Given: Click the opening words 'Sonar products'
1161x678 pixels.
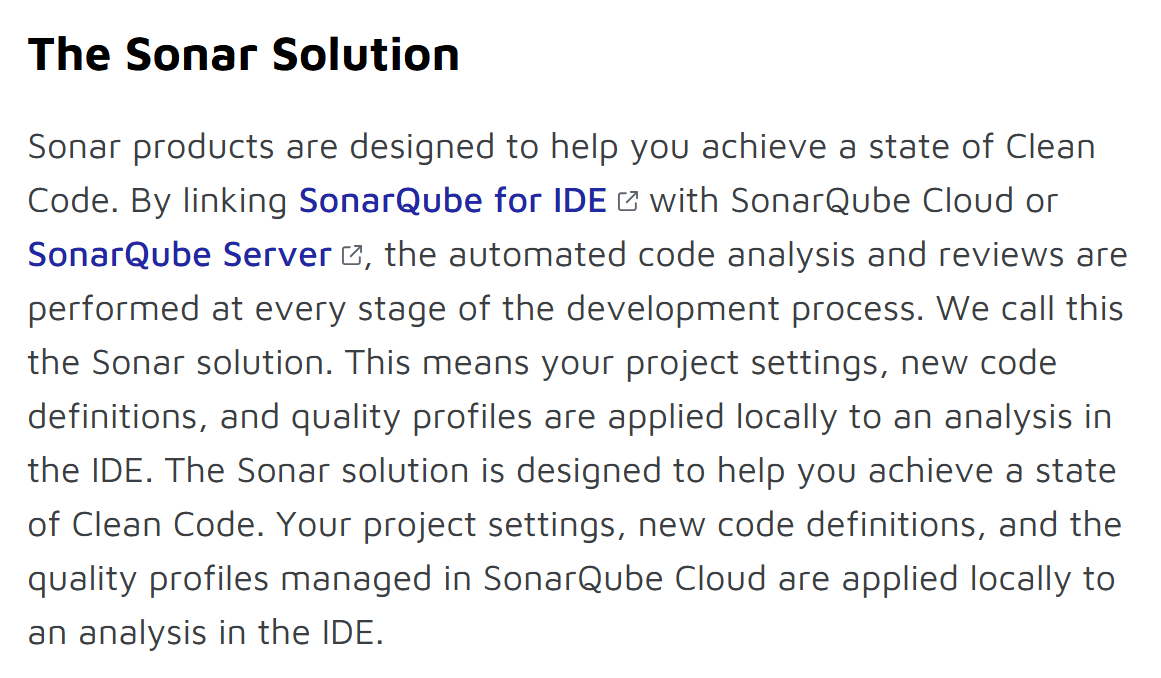Looking at the screenshot, I should (x=151, y=147).
